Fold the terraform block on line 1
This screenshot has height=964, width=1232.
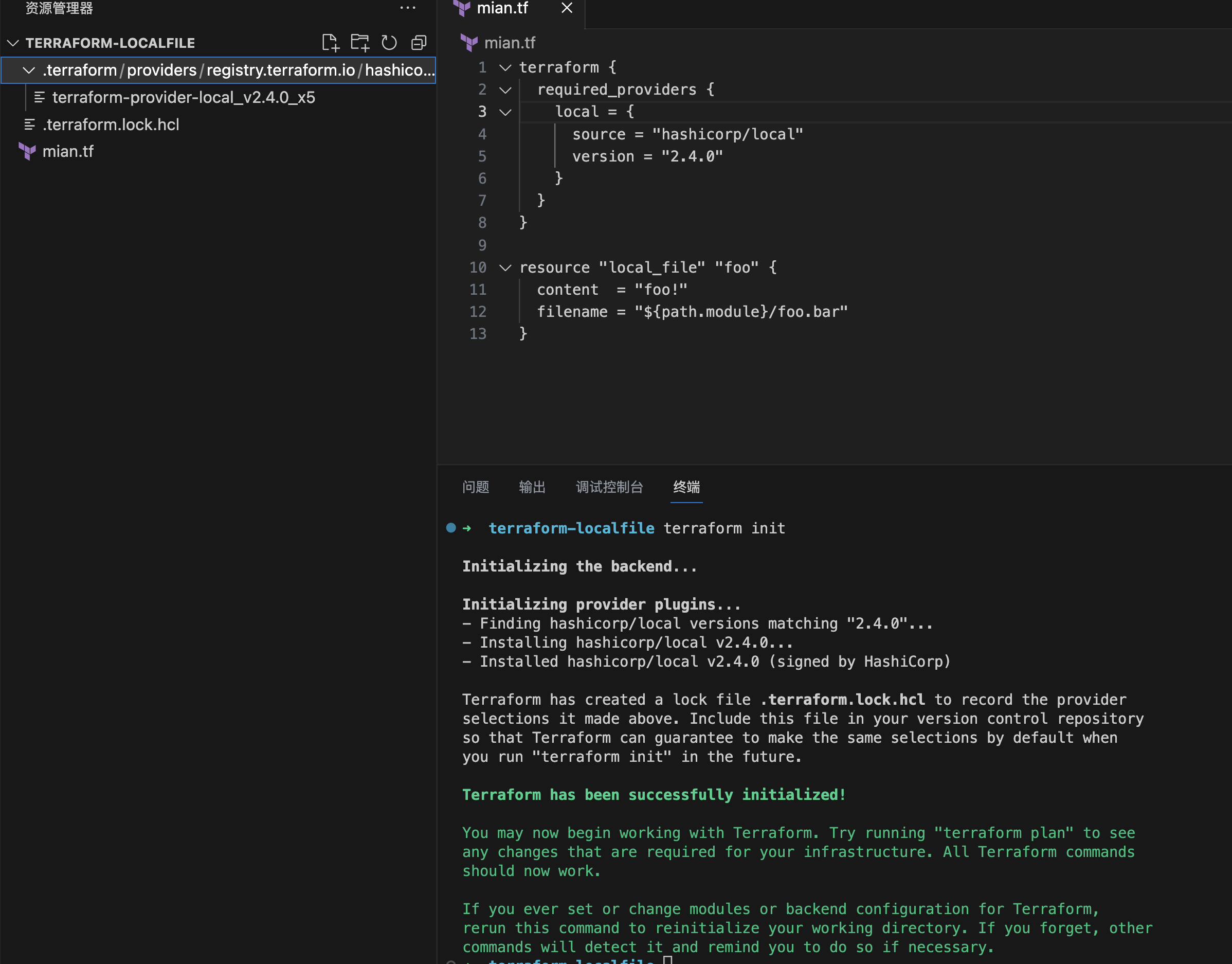(x=505, y=68)
